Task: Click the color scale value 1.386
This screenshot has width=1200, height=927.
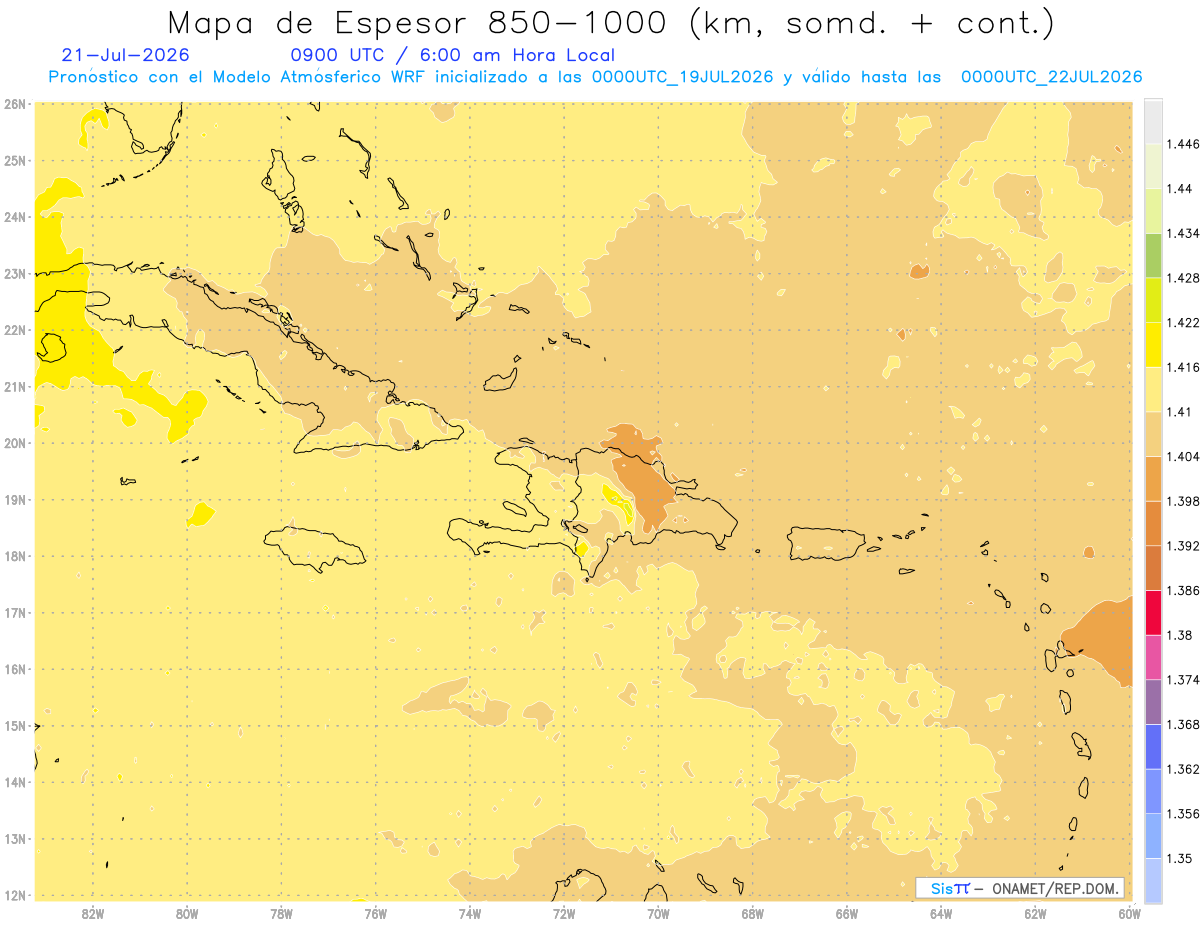Action: [x=1182, y=590]
